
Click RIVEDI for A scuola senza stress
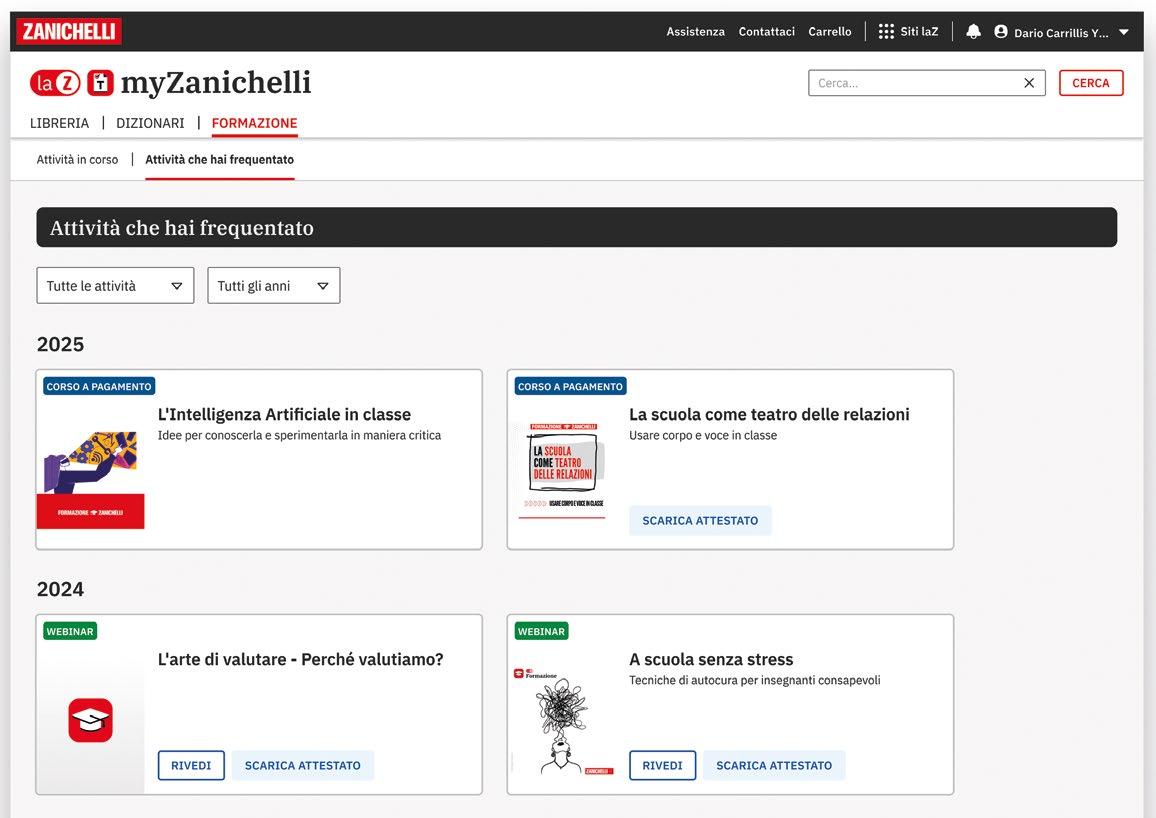tap(662, 766)
